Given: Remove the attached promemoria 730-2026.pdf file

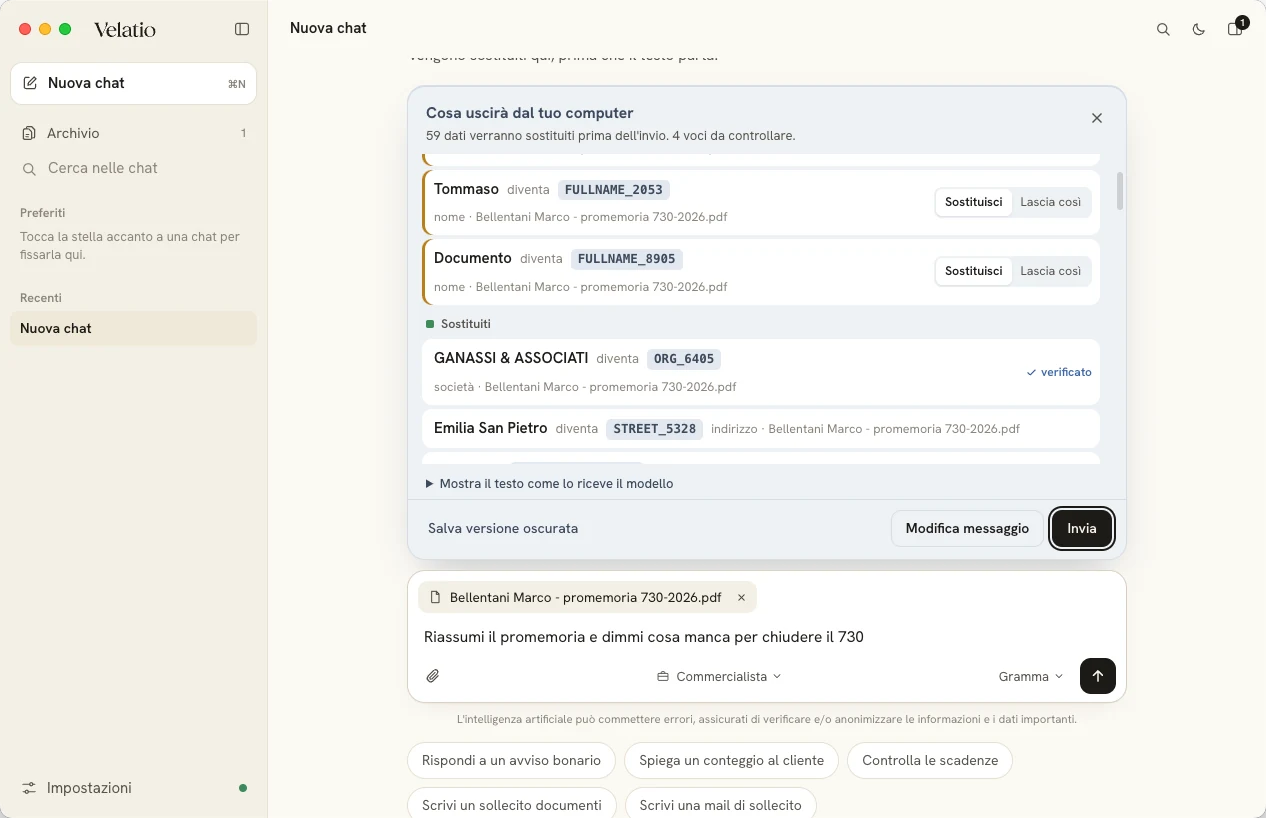Looking at the screenshot, I should [x=741, y=597].
